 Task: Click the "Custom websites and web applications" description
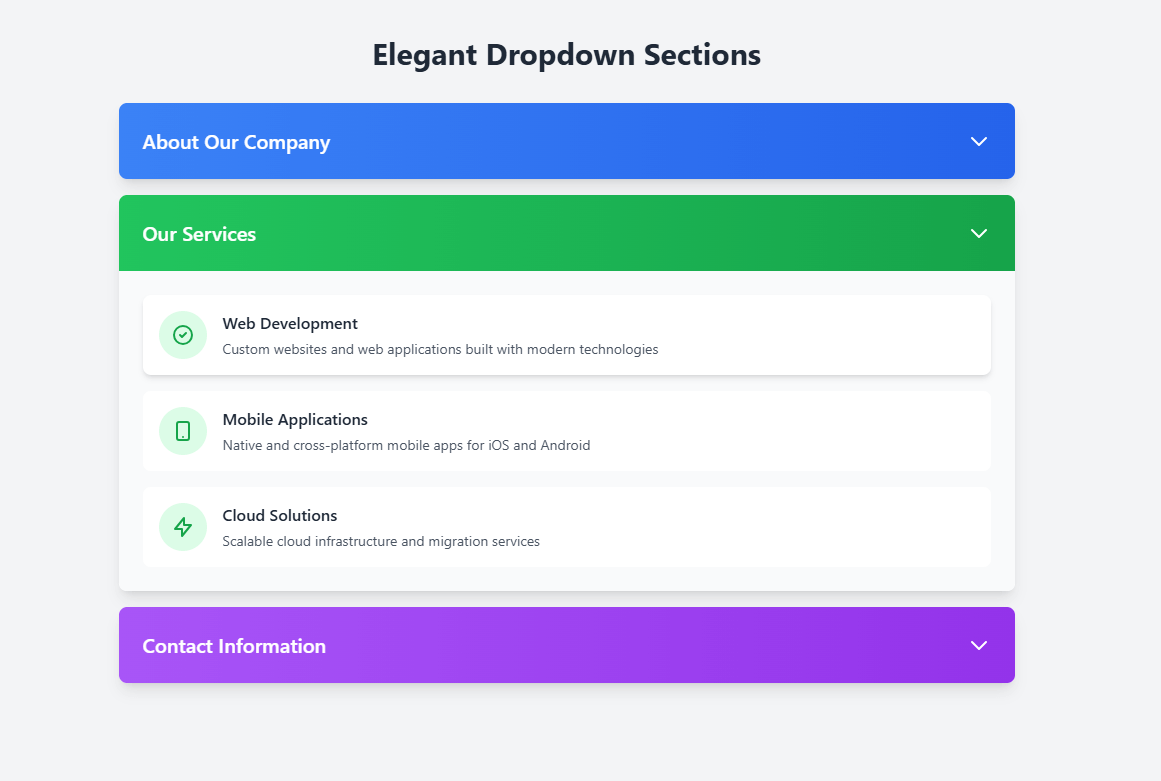click(x=440, y=349)
